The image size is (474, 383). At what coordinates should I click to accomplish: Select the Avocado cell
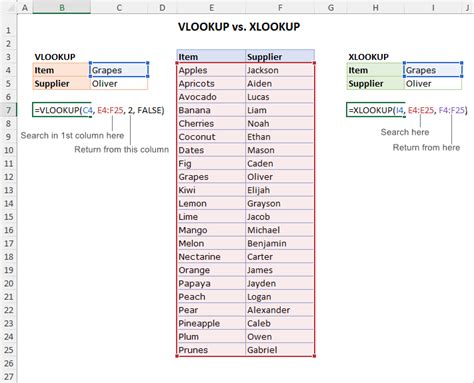[x=211, y=97]
